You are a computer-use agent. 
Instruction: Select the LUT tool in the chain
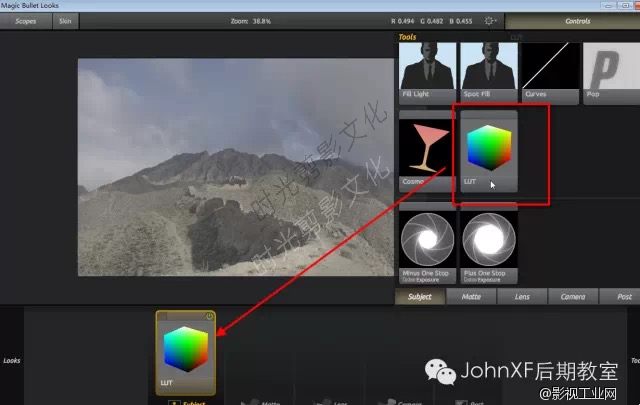pos(186,353)
